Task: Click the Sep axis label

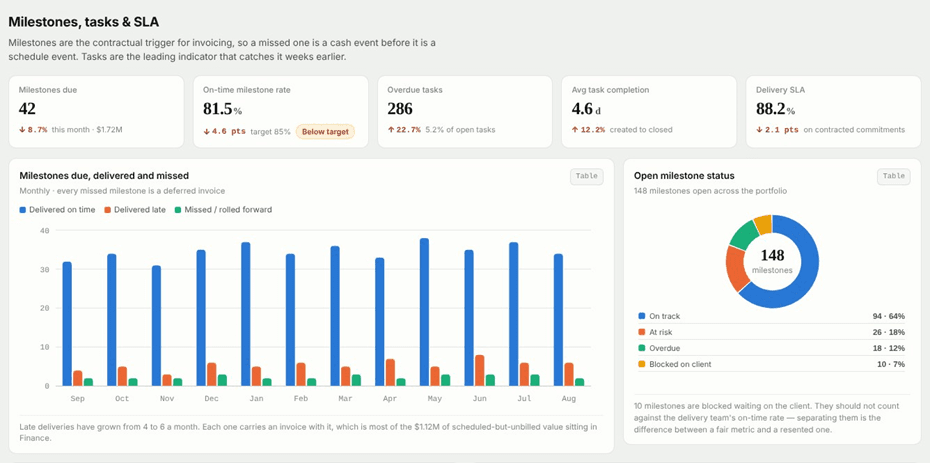Action: pyautogui.click(x=78, y=399)
